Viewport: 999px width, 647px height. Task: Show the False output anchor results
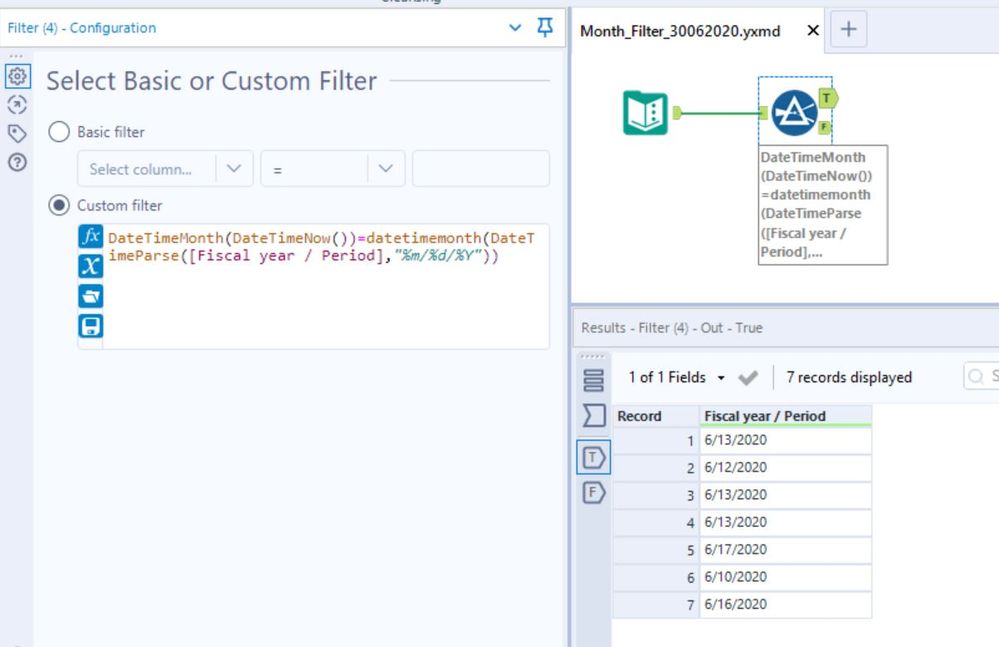pyautogui.click(x=594, y=492)
